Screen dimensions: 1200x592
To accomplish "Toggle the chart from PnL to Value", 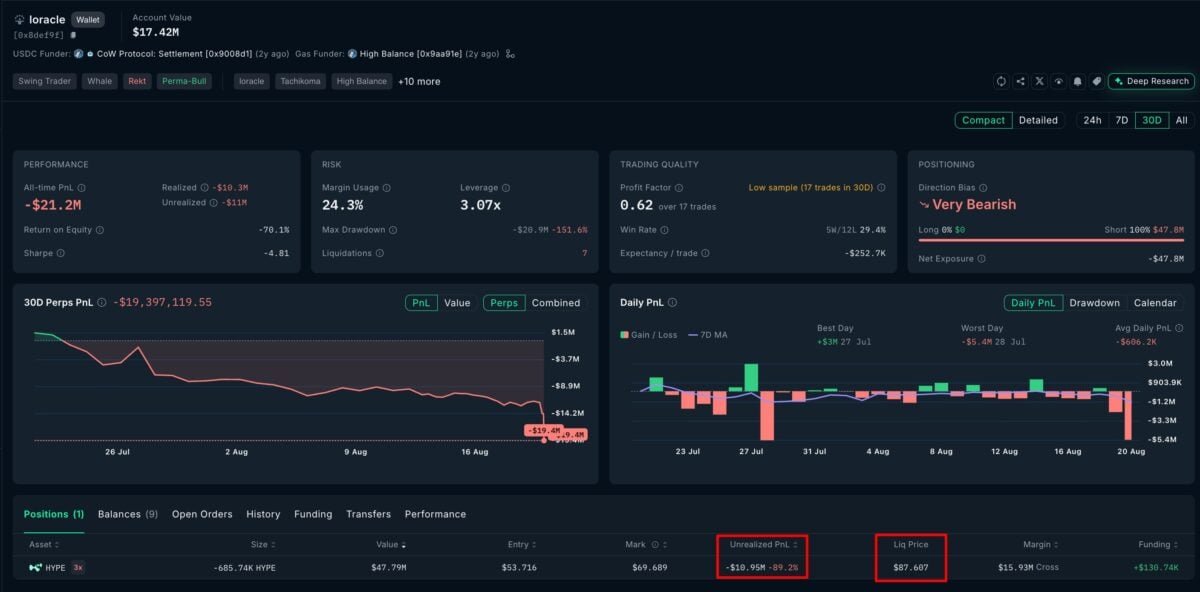I will click(x=457, y=303).
